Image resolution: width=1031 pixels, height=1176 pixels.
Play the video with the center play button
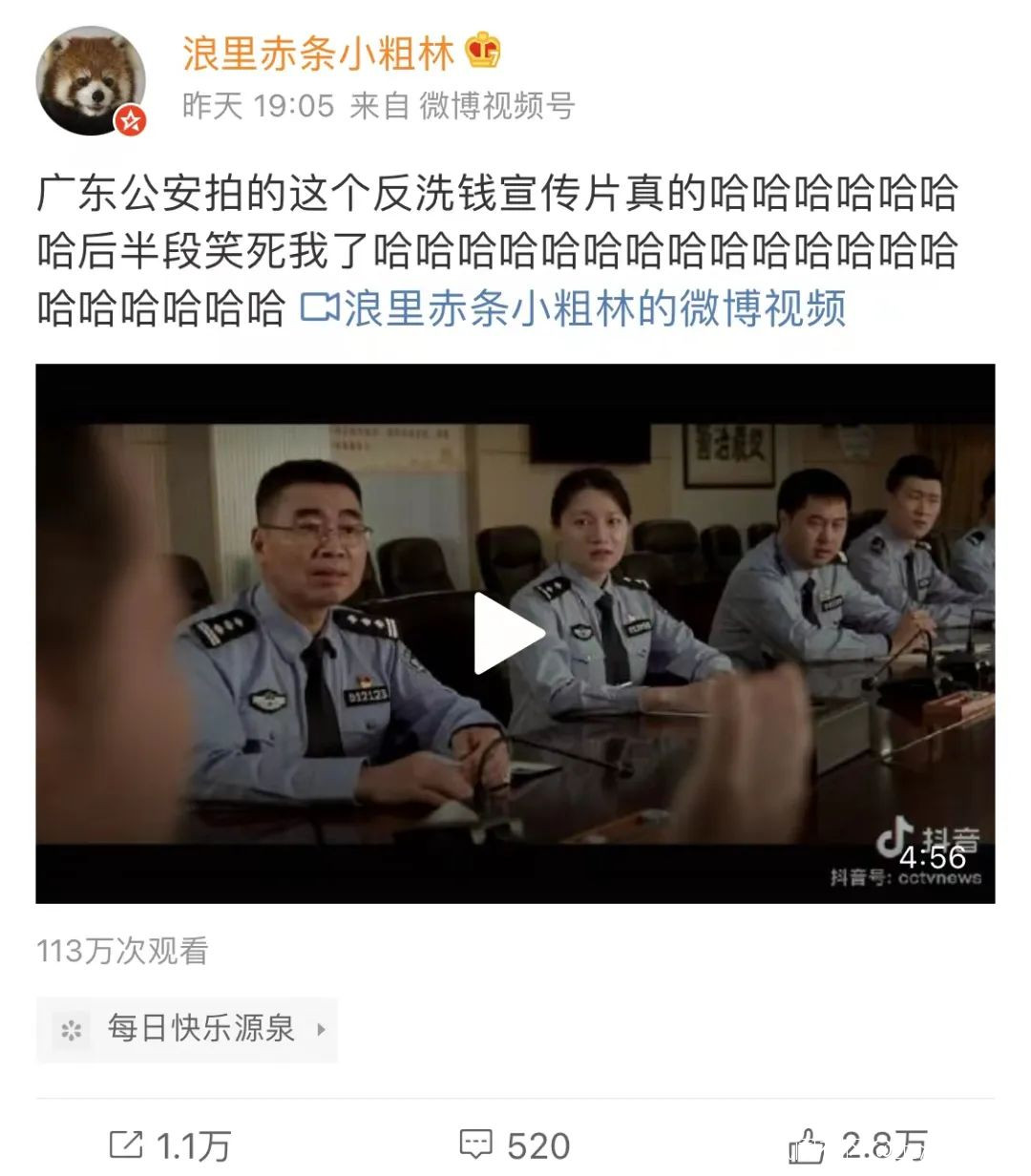pyautogui.click(x=508, y=633)
